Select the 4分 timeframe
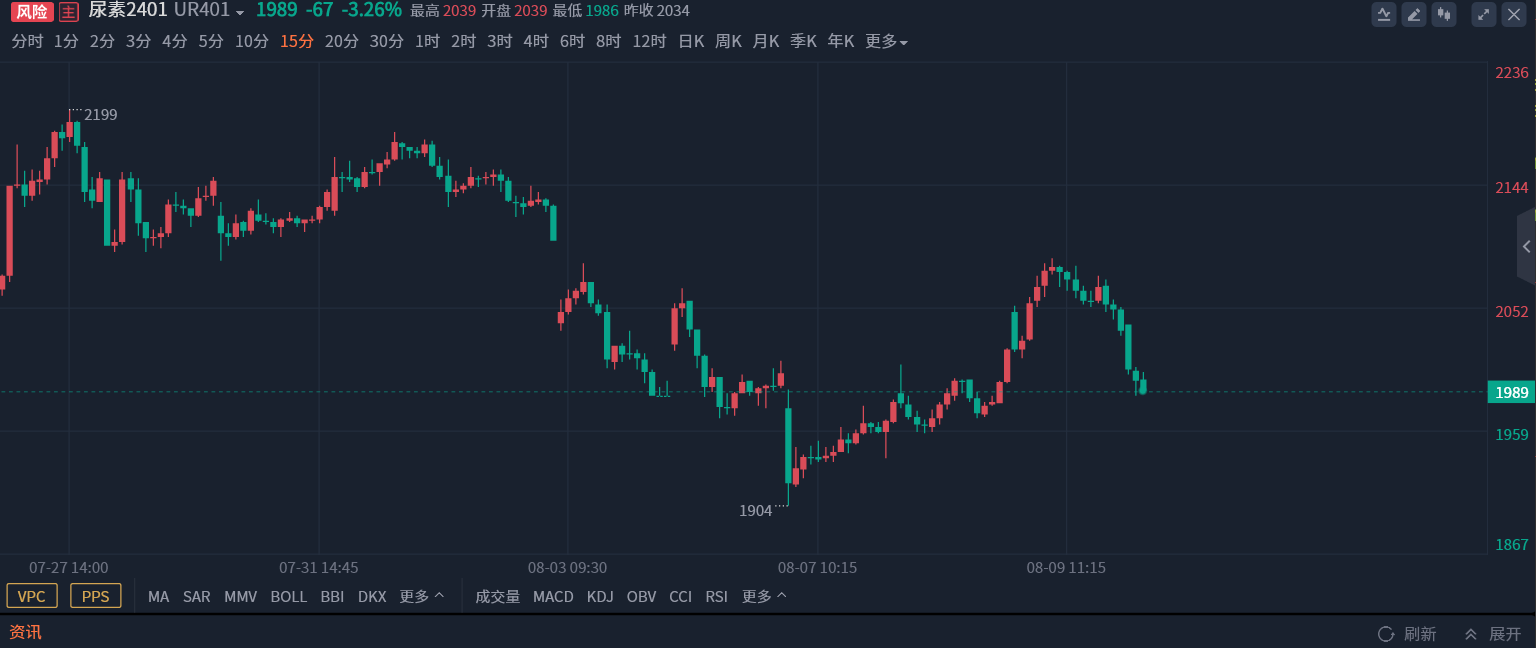This screenshot has width=1536, height=648. coord(175,42)
